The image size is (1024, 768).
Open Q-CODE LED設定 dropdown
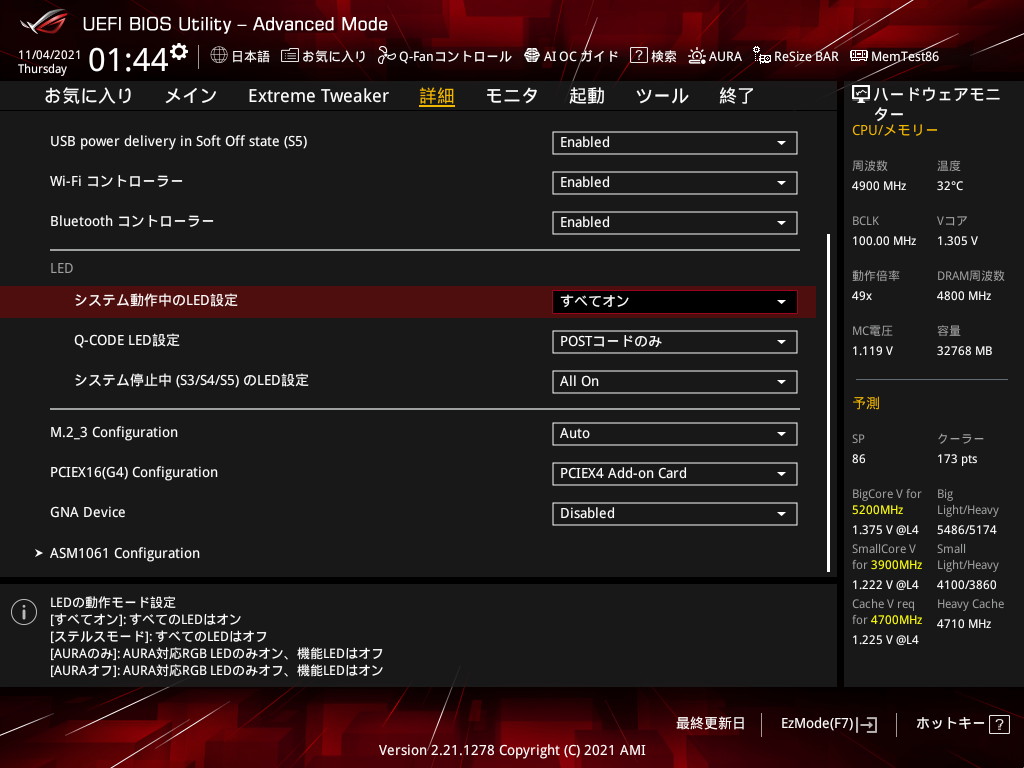point(675,342)
